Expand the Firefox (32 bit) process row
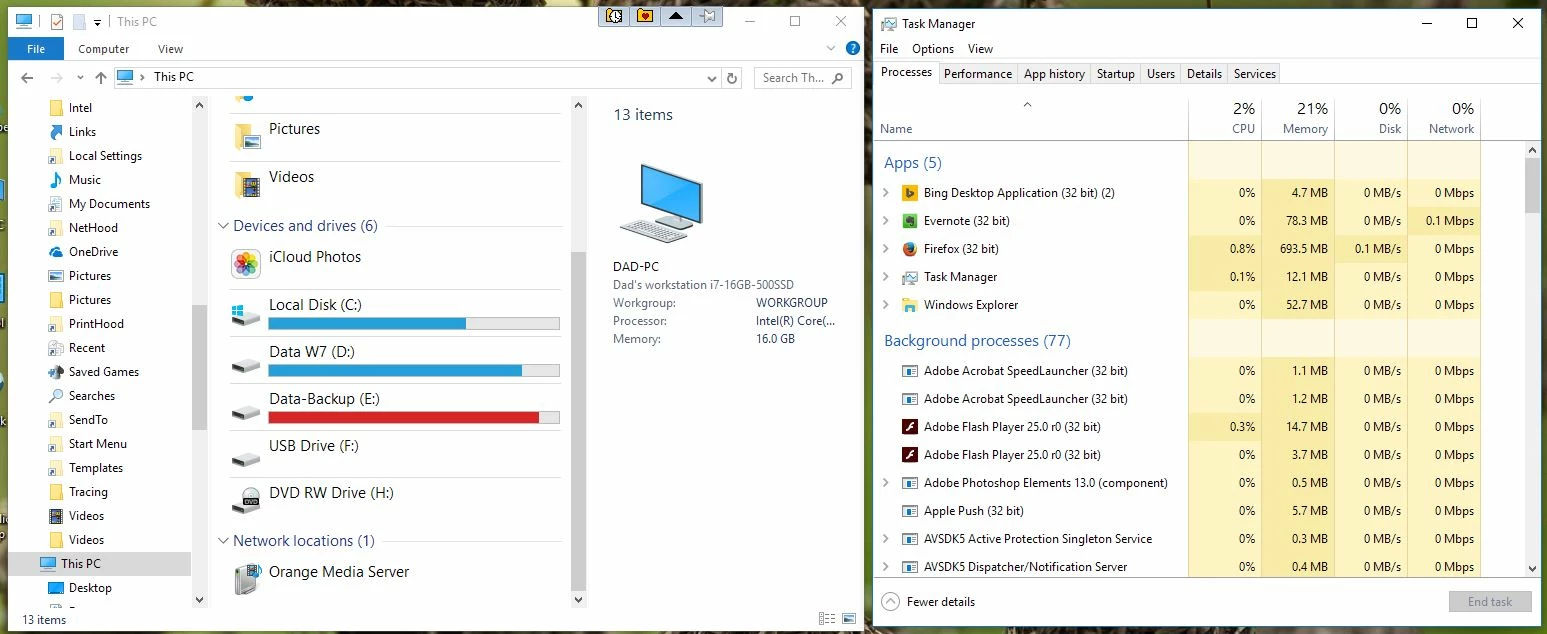 click(886, 249)
